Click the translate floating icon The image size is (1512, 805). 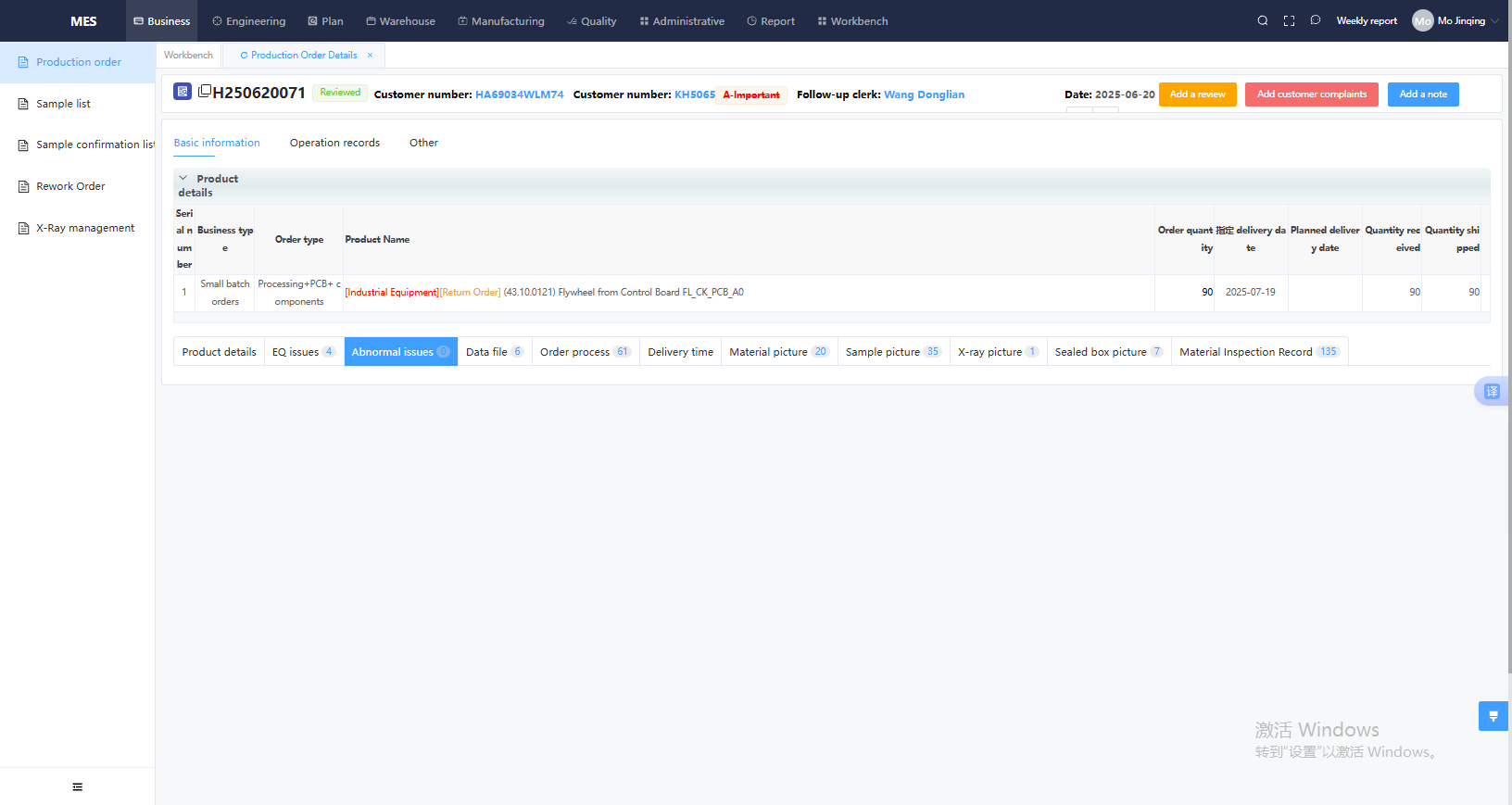[1492, 391]
